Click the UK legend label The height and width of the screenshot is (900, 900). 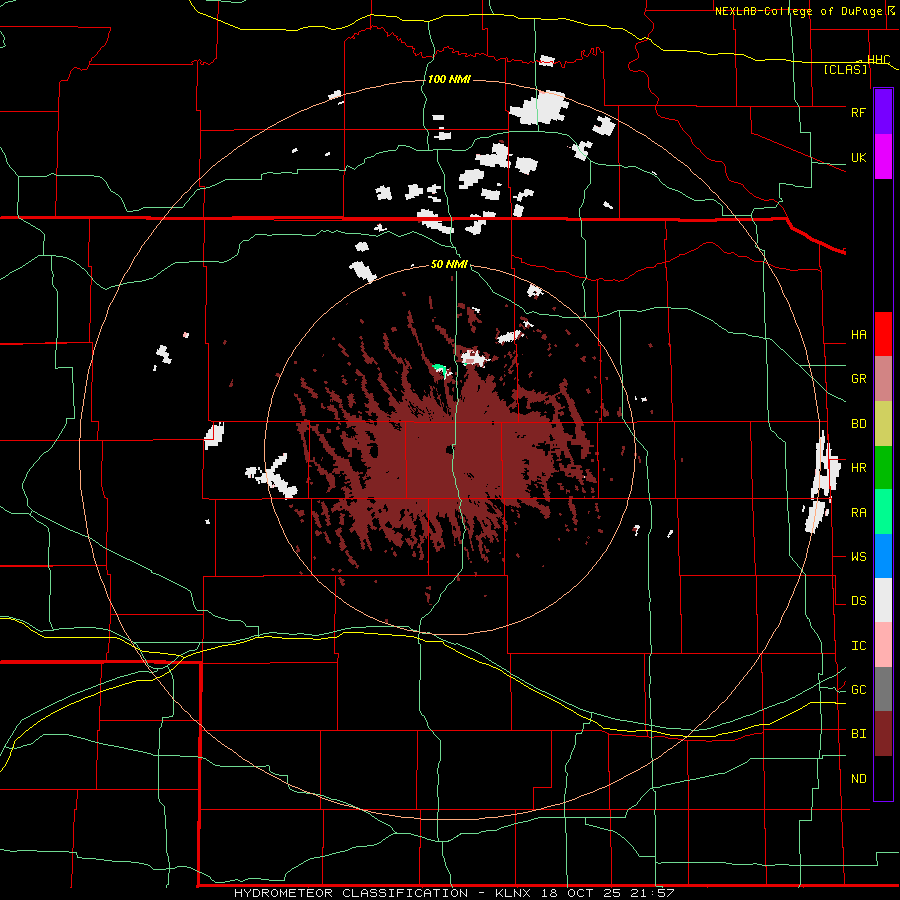click(858, 157)
